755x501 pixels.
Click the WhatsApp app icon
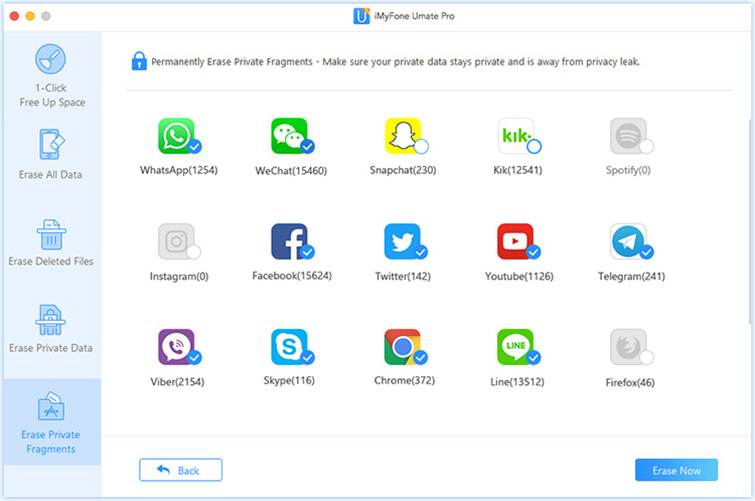point(176,136)
